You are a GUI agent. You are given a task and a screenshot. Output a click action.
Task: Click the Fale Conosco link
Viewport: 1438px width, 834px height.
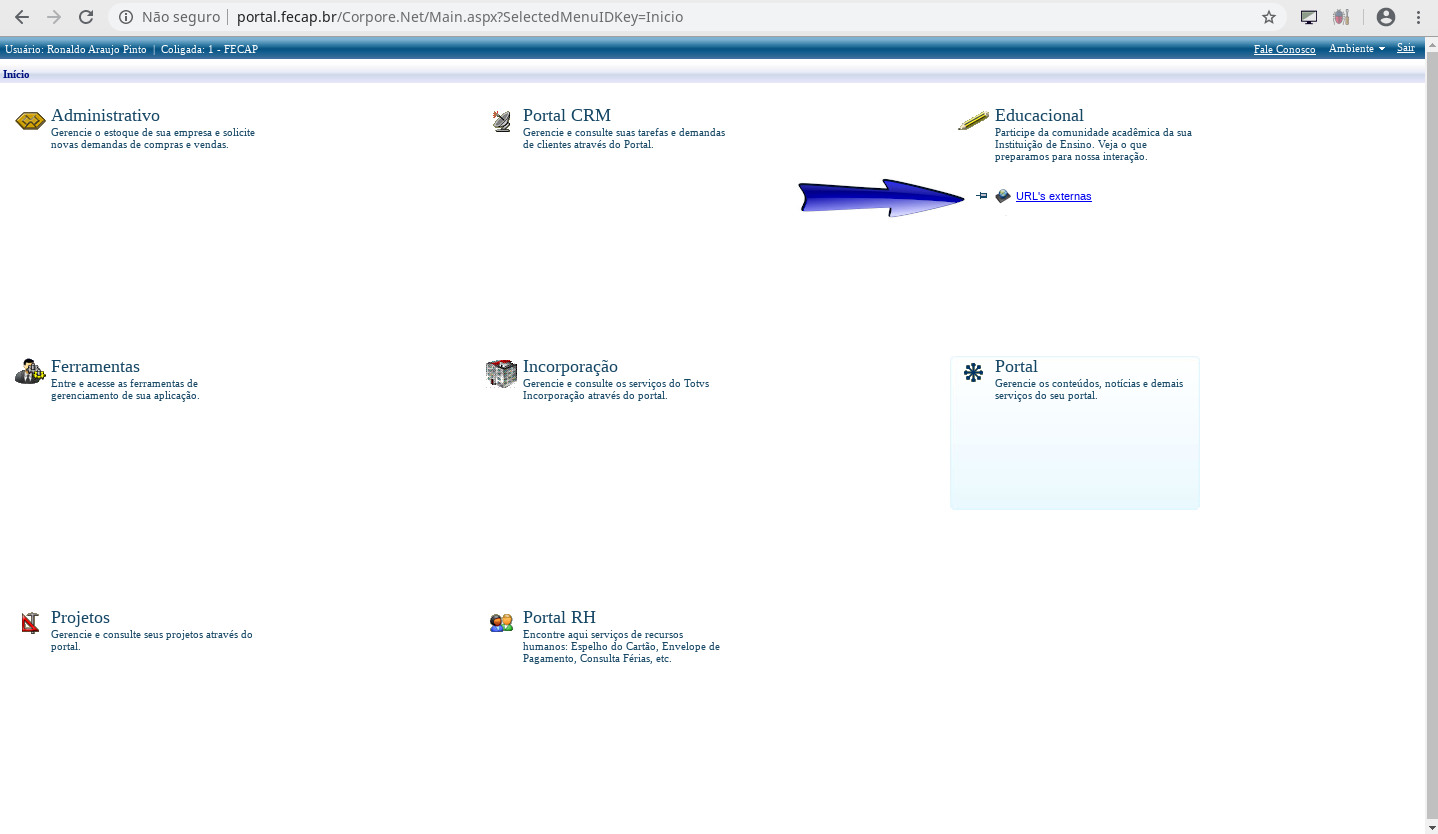click(1284, 49)
